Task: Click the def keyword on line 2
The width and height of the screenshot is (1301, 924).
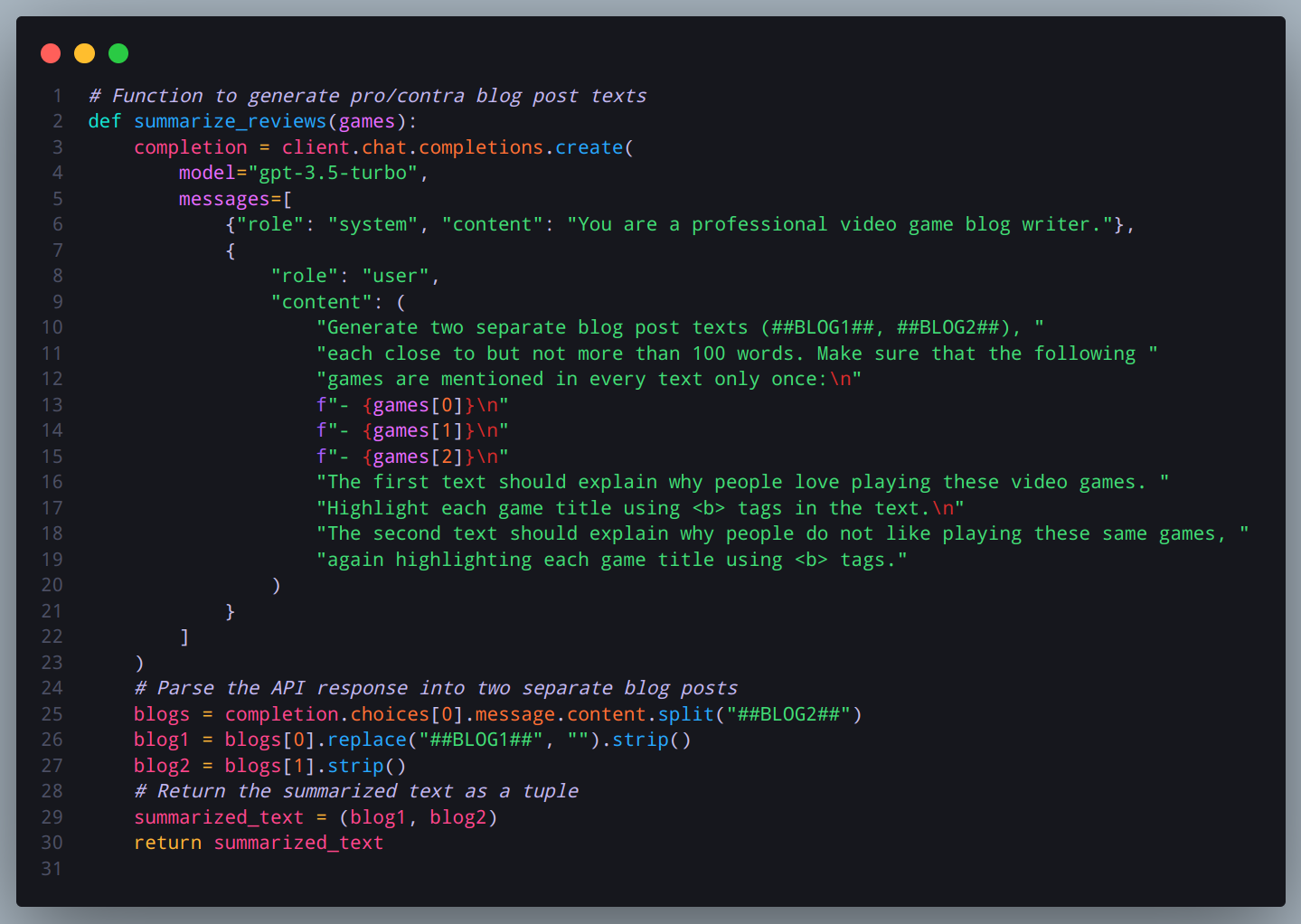Action: point(104,121)
